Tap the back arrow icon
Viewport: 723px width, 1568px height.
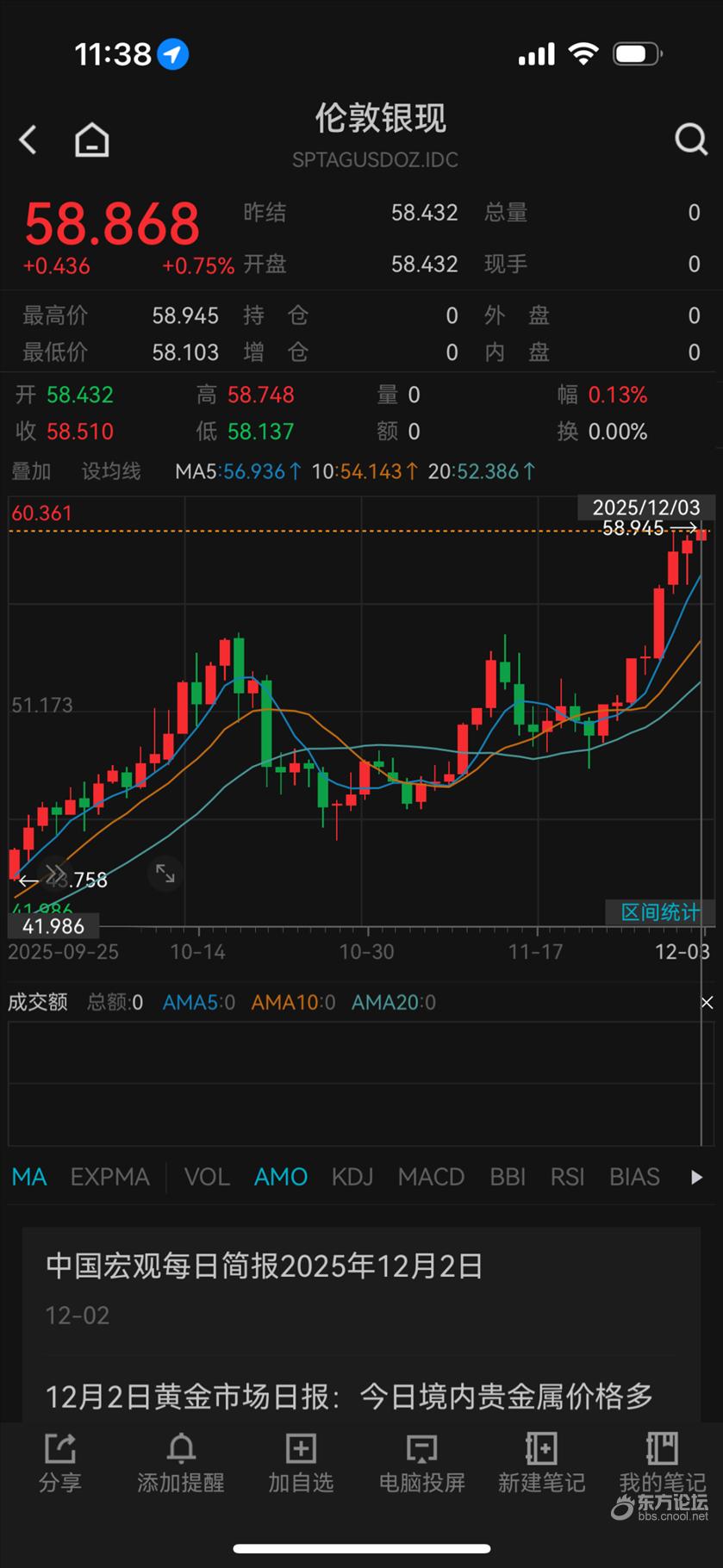28,140
